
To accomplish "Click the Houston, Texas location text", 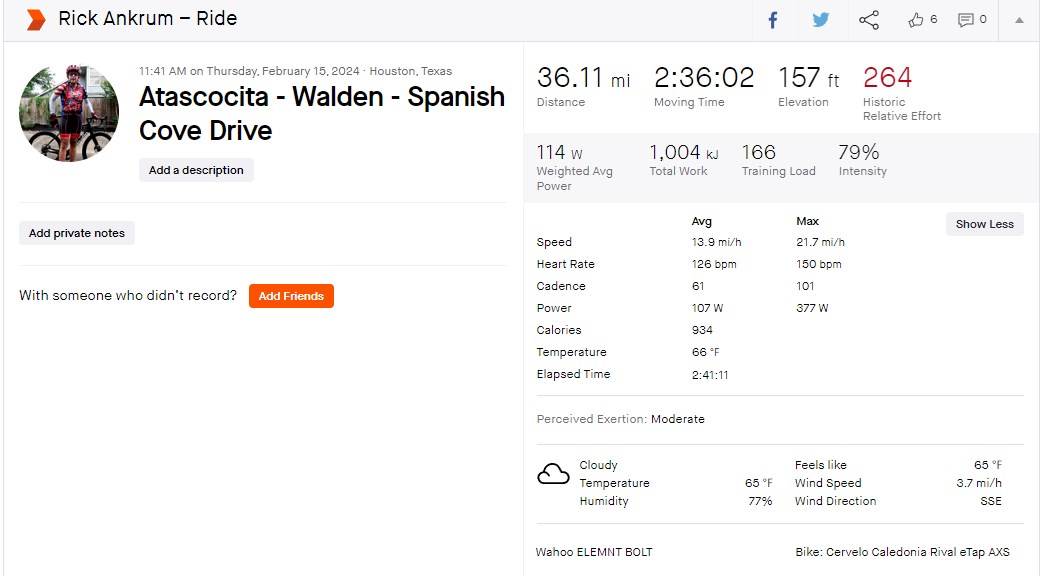I will (x=410, y=71).
